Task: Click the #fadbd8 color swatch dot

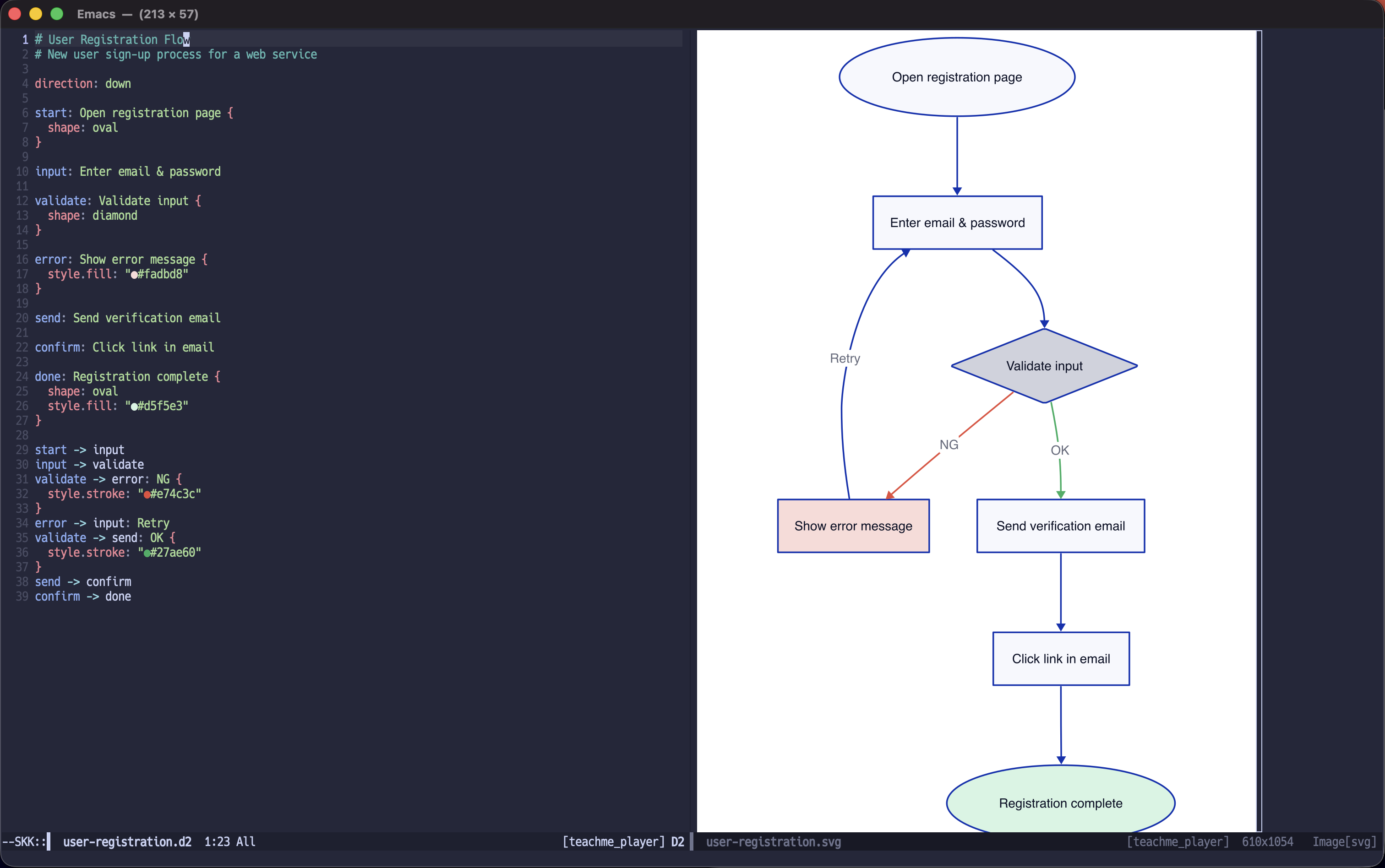Action: [134, 275]
